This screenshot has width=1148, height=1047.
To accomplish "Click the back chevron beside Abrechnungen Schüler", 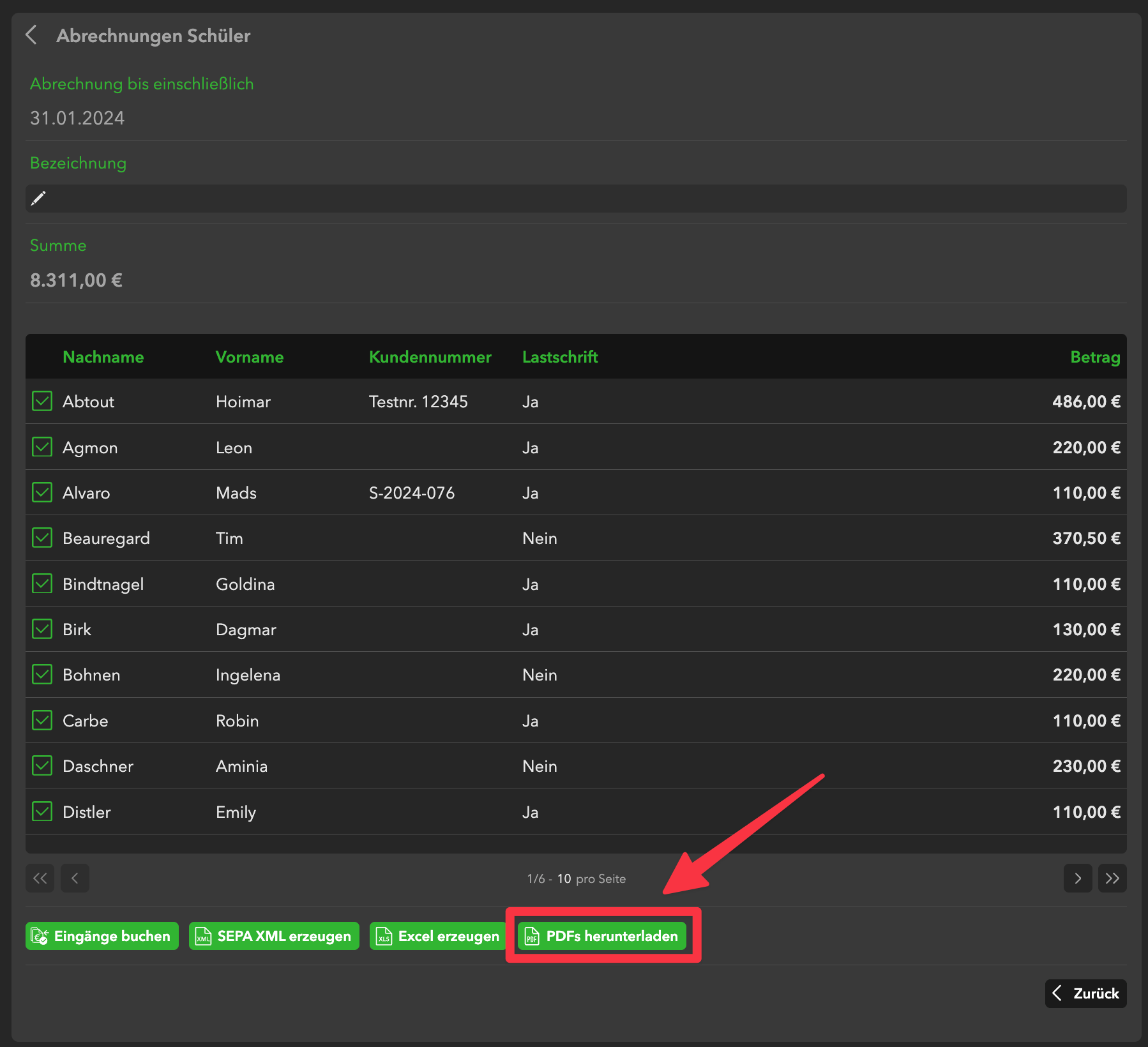I will click(x=31, y=34).
